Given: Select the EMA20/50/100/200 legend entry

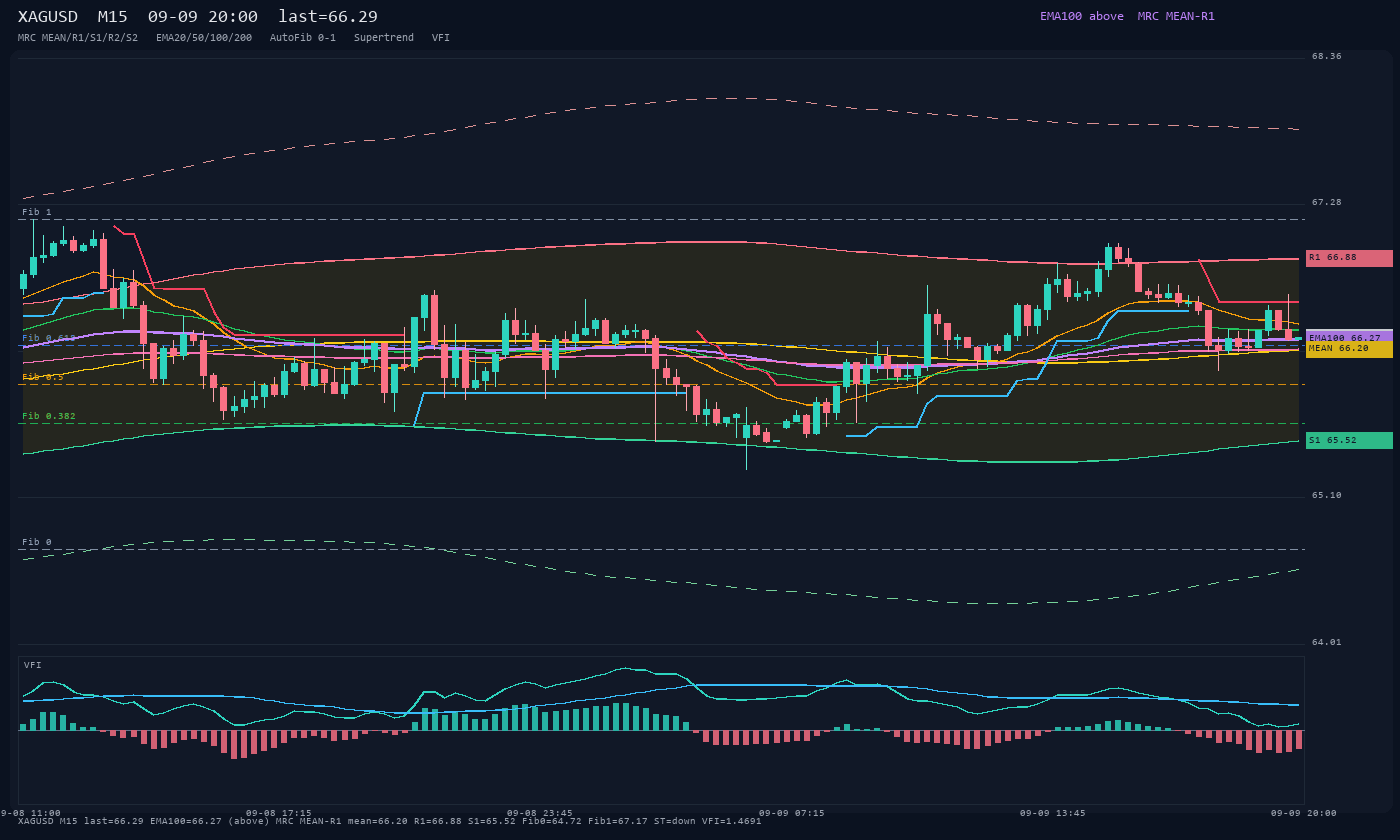Looking at the screenshot, I should tap(204, 38).
